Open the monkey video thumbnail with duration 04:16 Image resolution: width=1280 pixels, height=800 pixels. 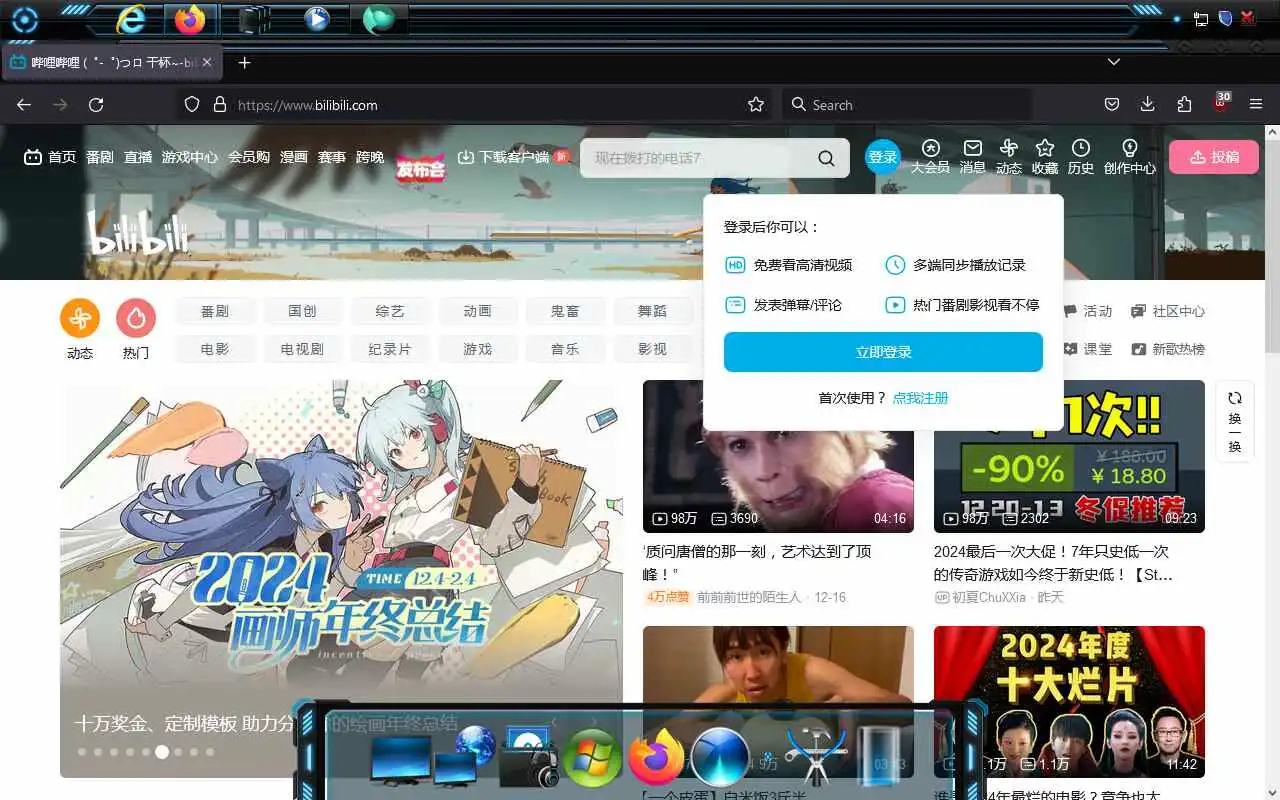[x=778, y=456]
